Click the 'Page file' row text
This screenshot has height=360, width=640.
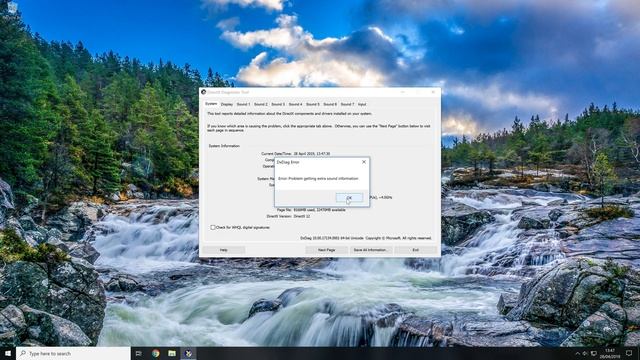pyautogui.click(x=311, y=210)
